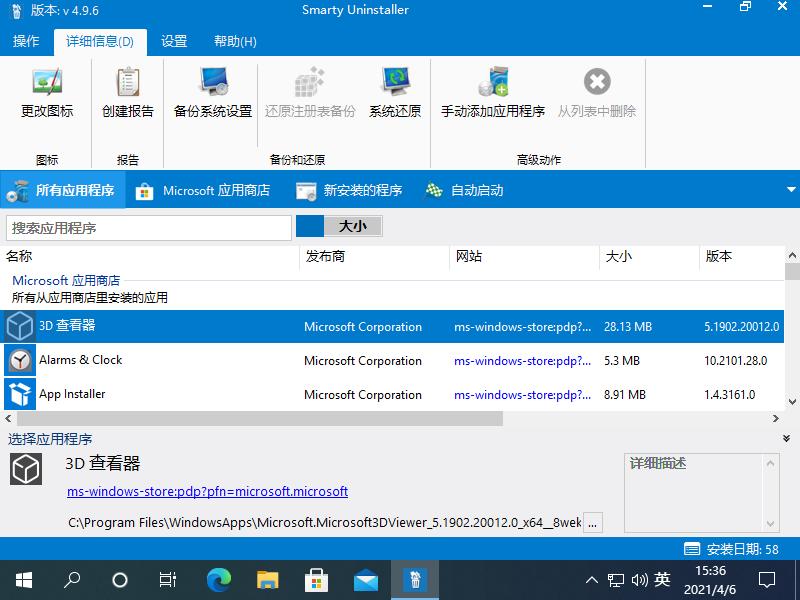The height and width of the screenshot is (600, 800).
Task: Click the horizontal scrollbar thumb of the list
Action: click(260, 419)
